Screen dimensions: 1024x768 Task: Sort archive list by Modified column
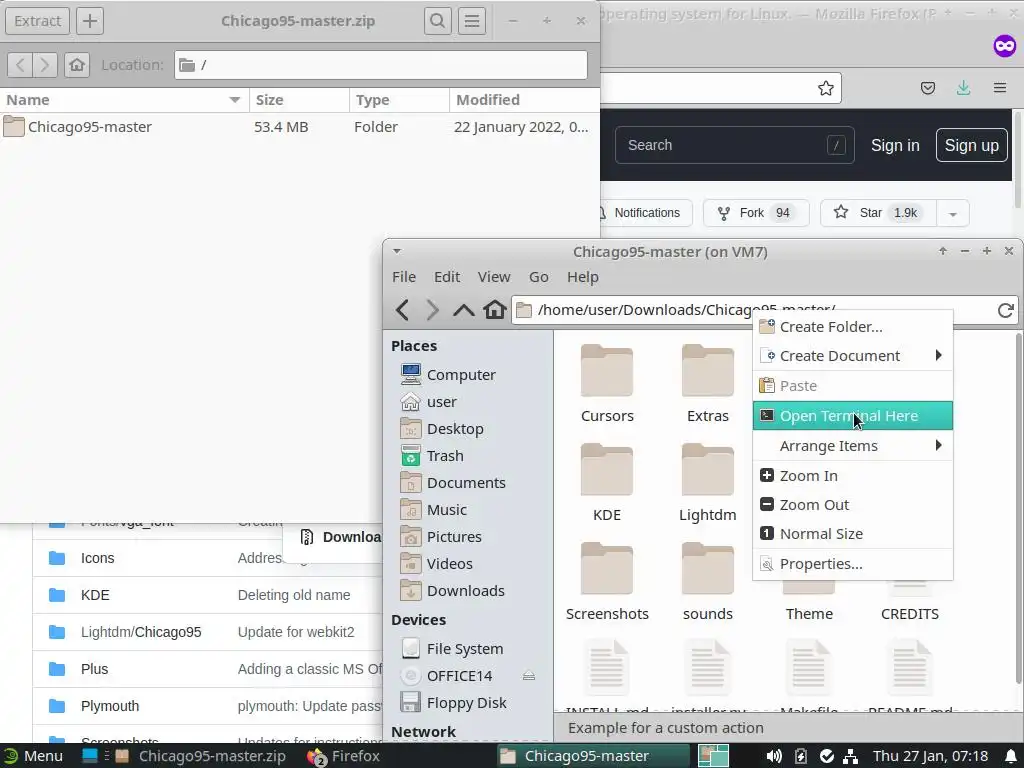tap(524, 100)
